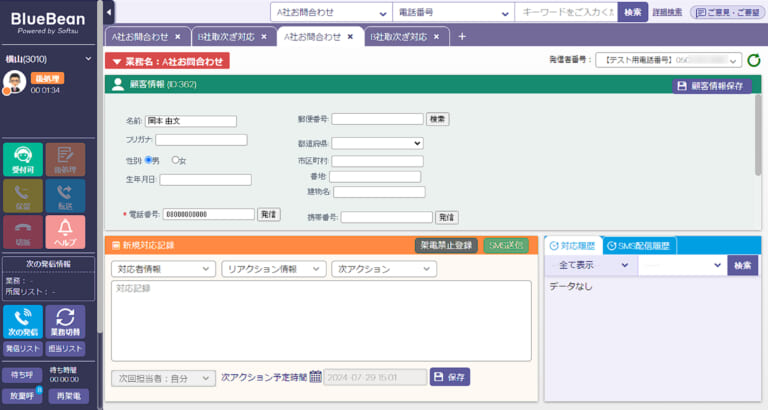Open the 都道府県 prefecture dropdown
768x410 pixels.
click(377, 143)
